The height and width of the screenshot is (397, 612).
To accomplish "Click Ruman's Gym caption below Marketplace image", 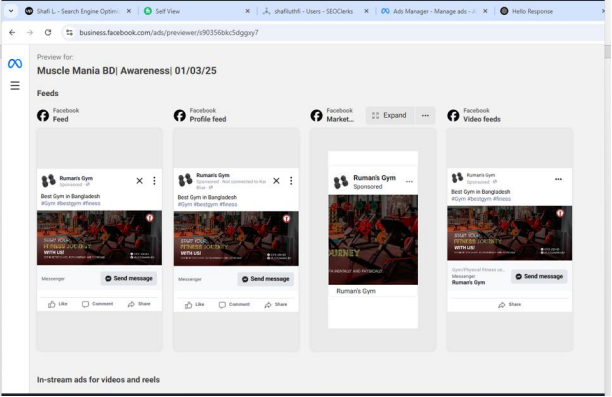I will 356,291.
